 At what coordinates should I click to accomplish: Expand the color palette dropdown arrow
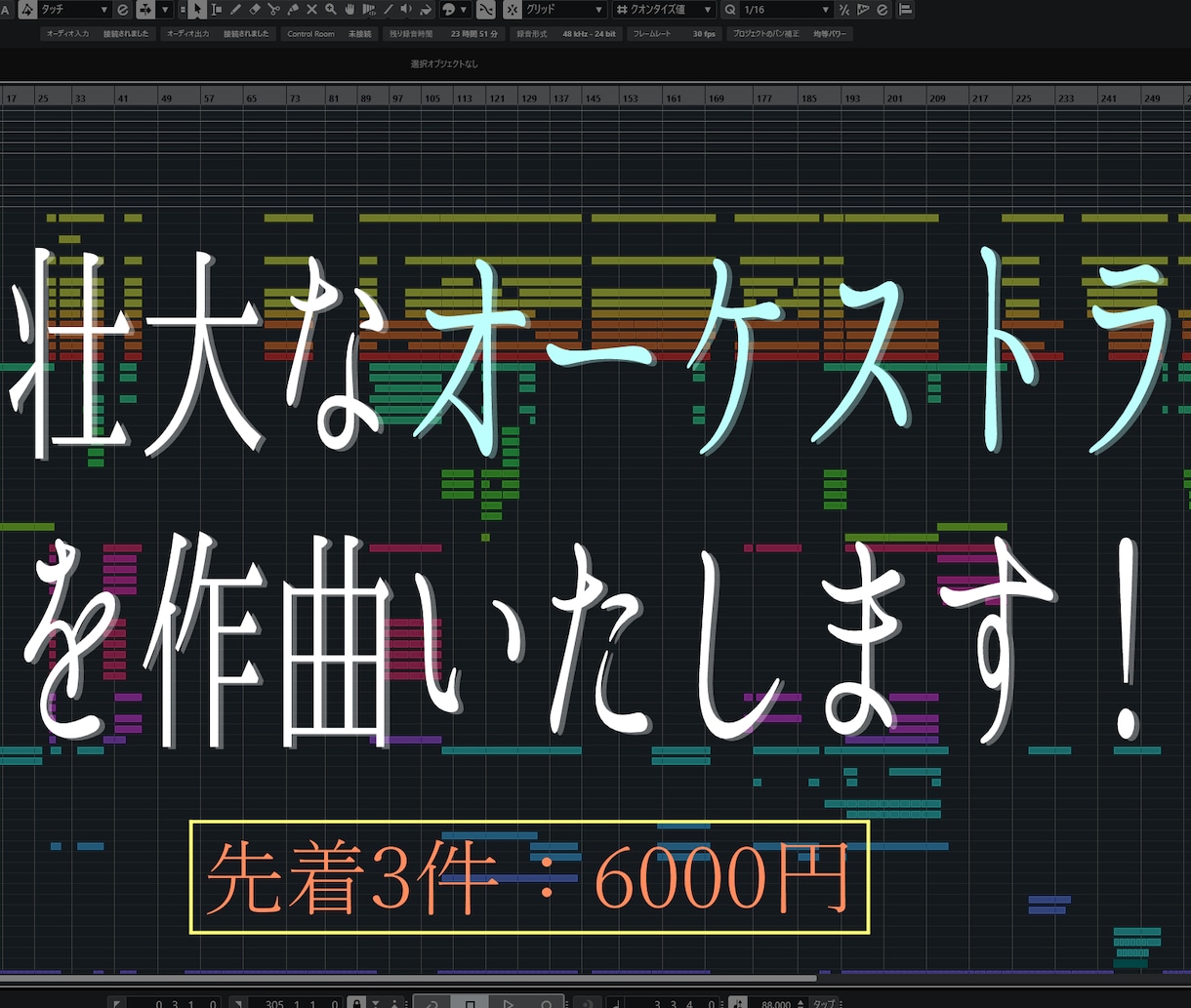463,10
